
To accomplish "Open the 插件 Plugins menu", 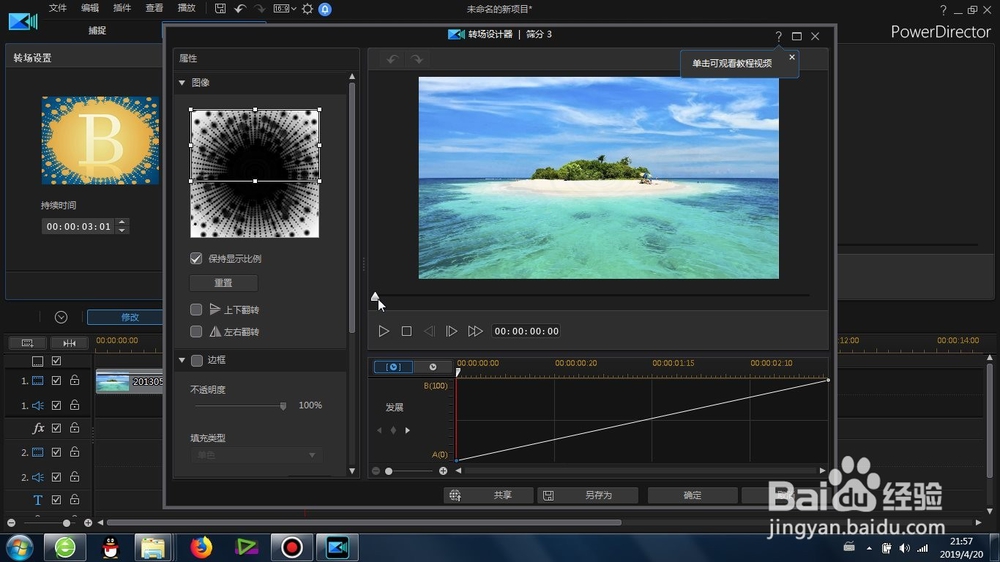I will [122, 8].
